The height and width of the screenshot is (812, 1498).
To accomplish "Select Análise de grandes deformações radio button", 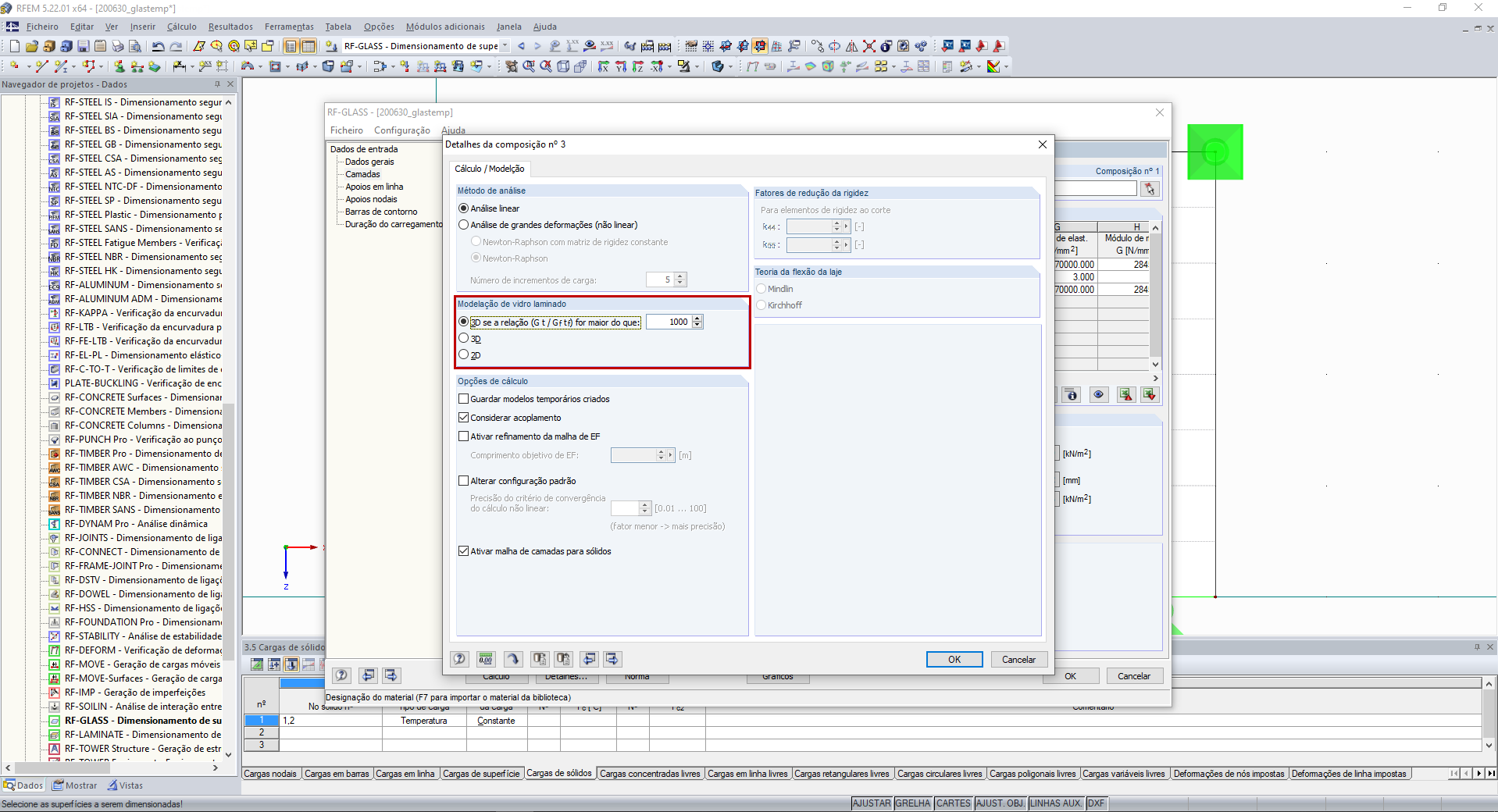I will tap(464, 225).
